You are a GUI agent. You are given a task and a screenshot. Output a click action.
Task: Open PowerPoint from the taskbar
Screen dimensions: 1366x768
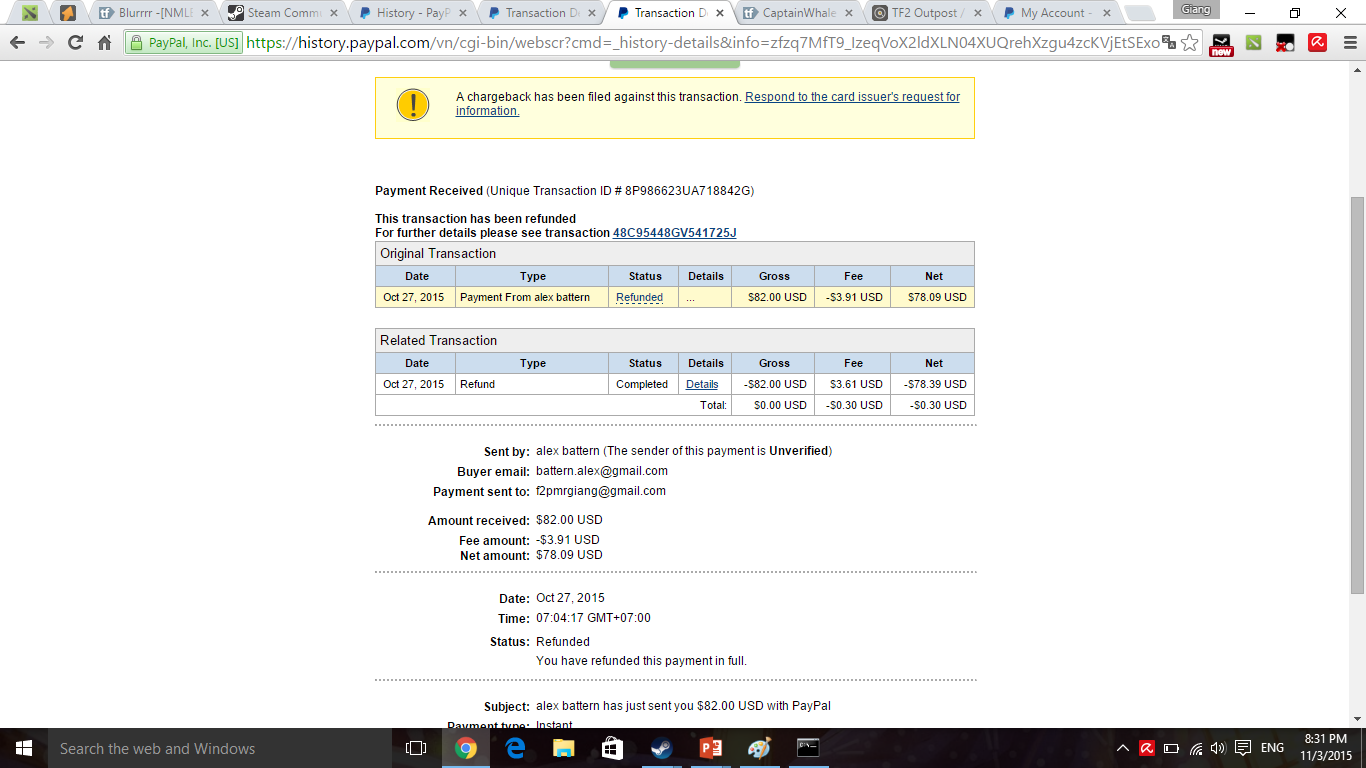[x=710, y=748]
